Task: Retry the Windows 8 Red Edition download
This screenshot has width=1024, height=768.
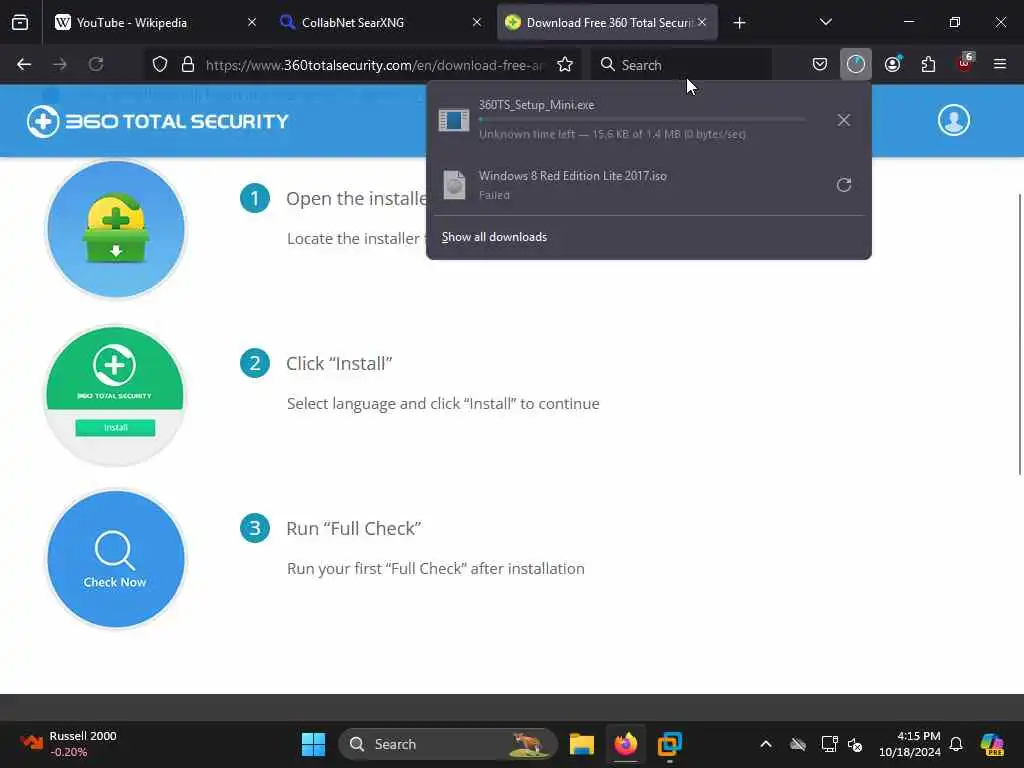Action: [844, 185]
